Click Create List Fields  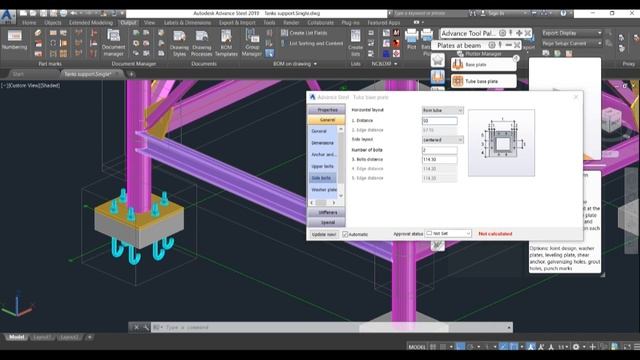click(x=304, y=33)
